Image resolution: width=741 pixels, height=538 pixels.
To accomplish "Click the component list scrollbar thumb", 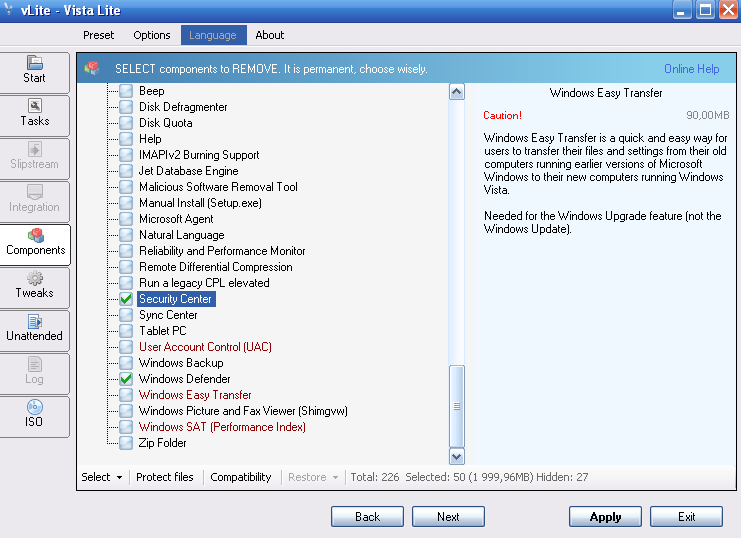I will pyautogui.click(x=457, y=406).
